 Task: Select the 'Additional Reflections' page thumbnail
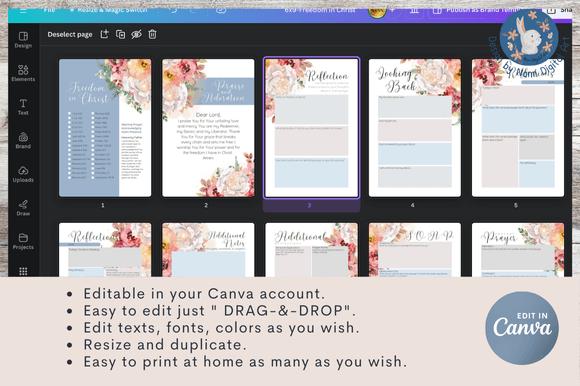coord(311,250)
